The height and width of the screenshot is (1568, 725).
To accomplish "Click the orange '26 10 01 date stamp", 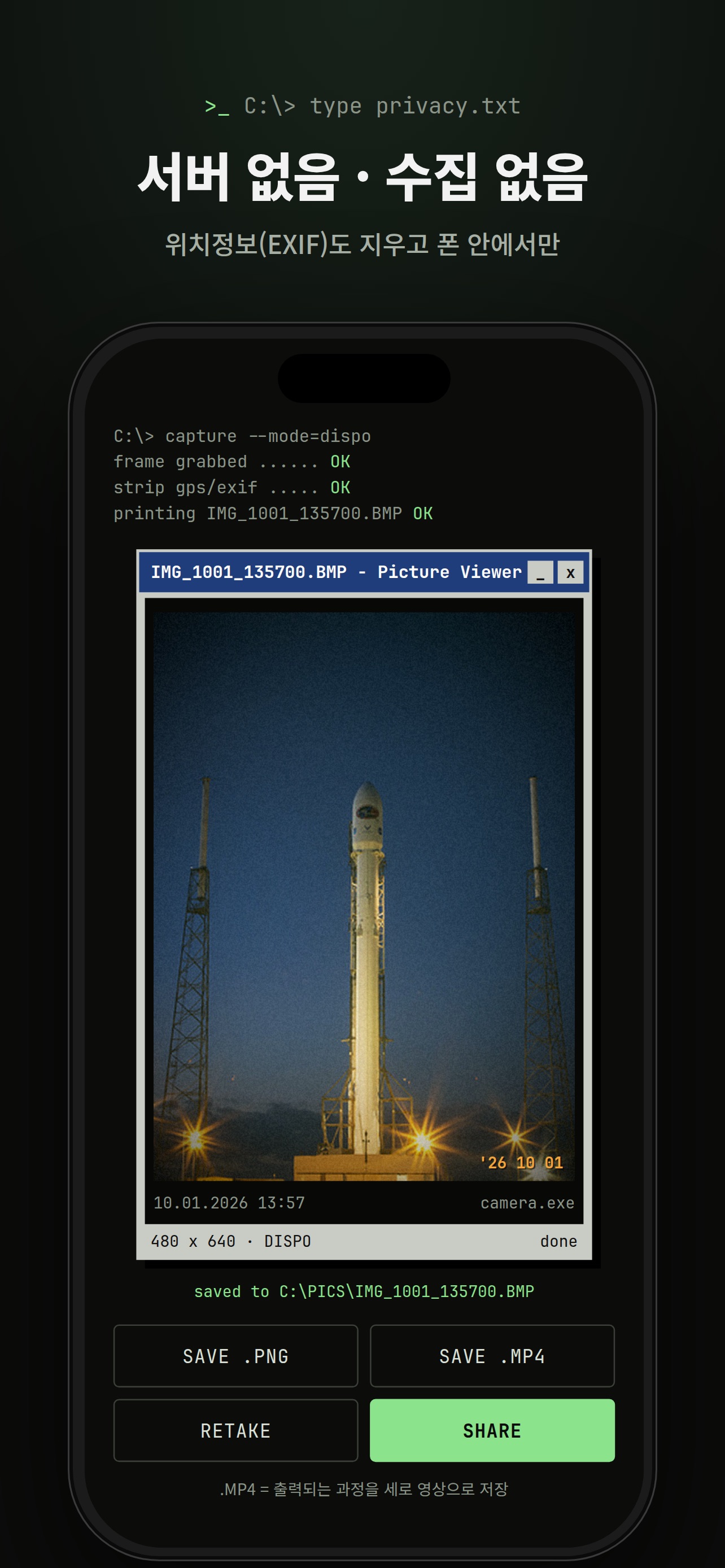I will click(521, 1163).
